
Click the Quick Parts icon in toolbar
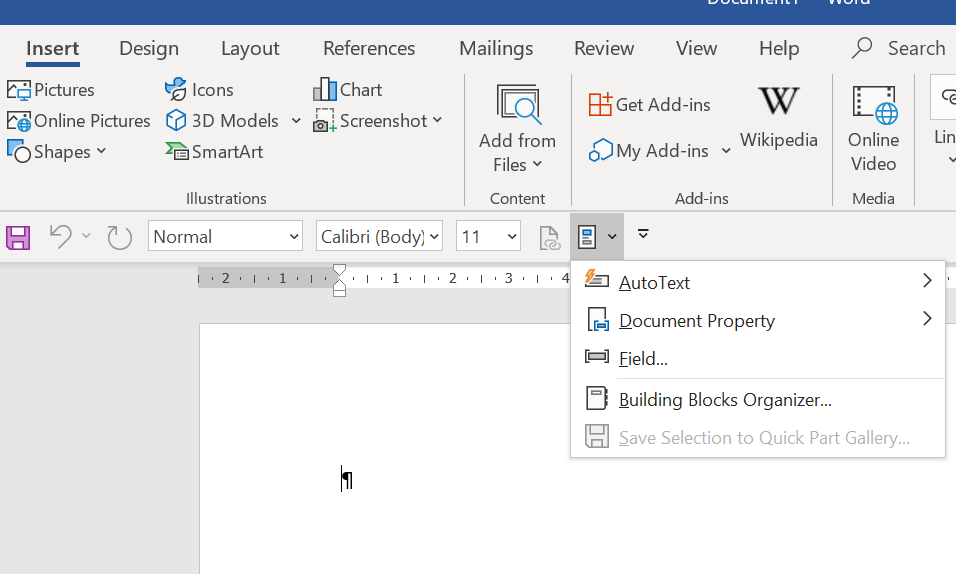click(x=587, y=237)
